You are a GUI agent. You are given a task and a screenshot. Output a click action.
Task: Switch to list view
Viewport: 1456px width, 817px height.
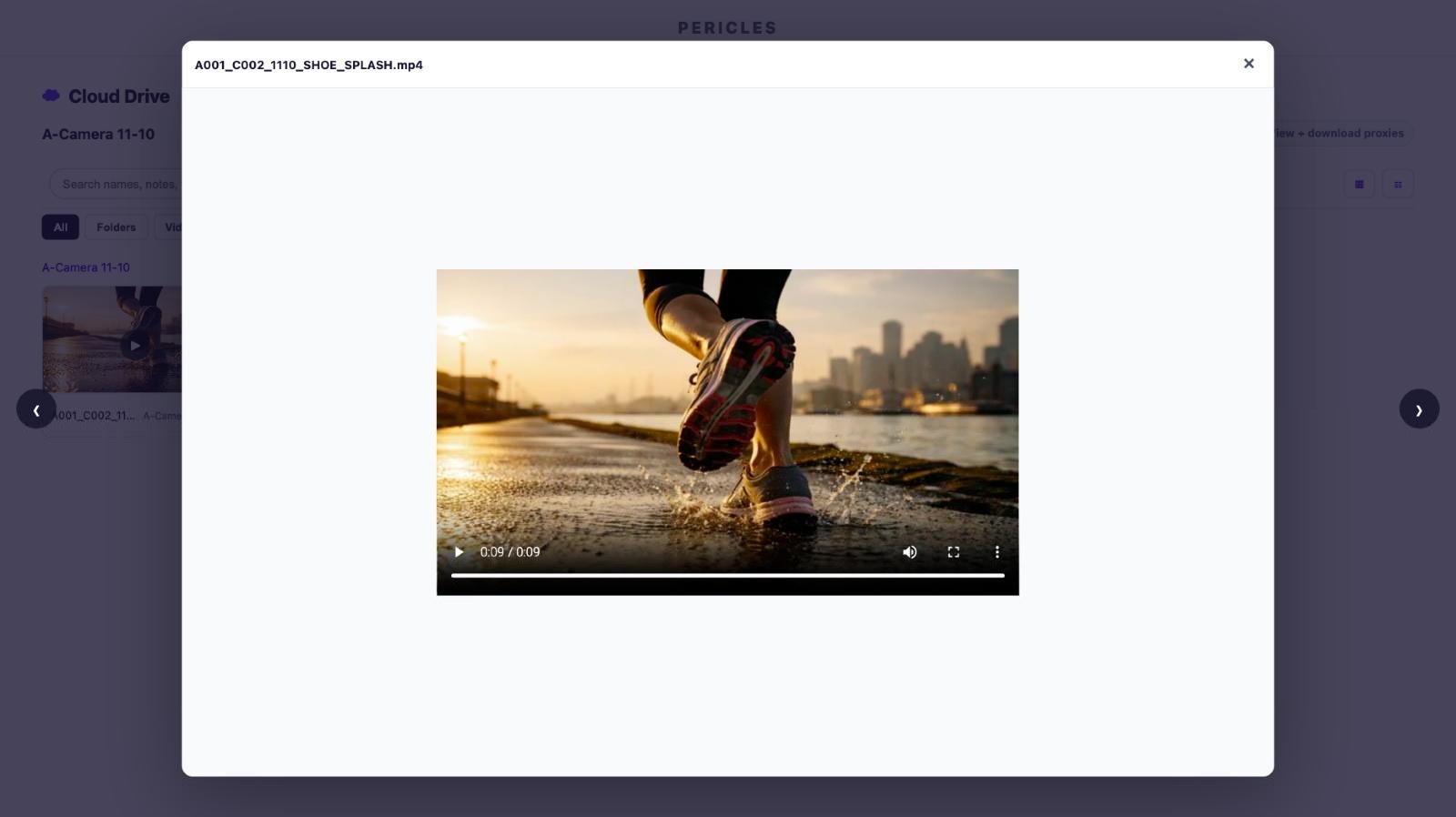pyautogui.click(x=1398, y=184)
